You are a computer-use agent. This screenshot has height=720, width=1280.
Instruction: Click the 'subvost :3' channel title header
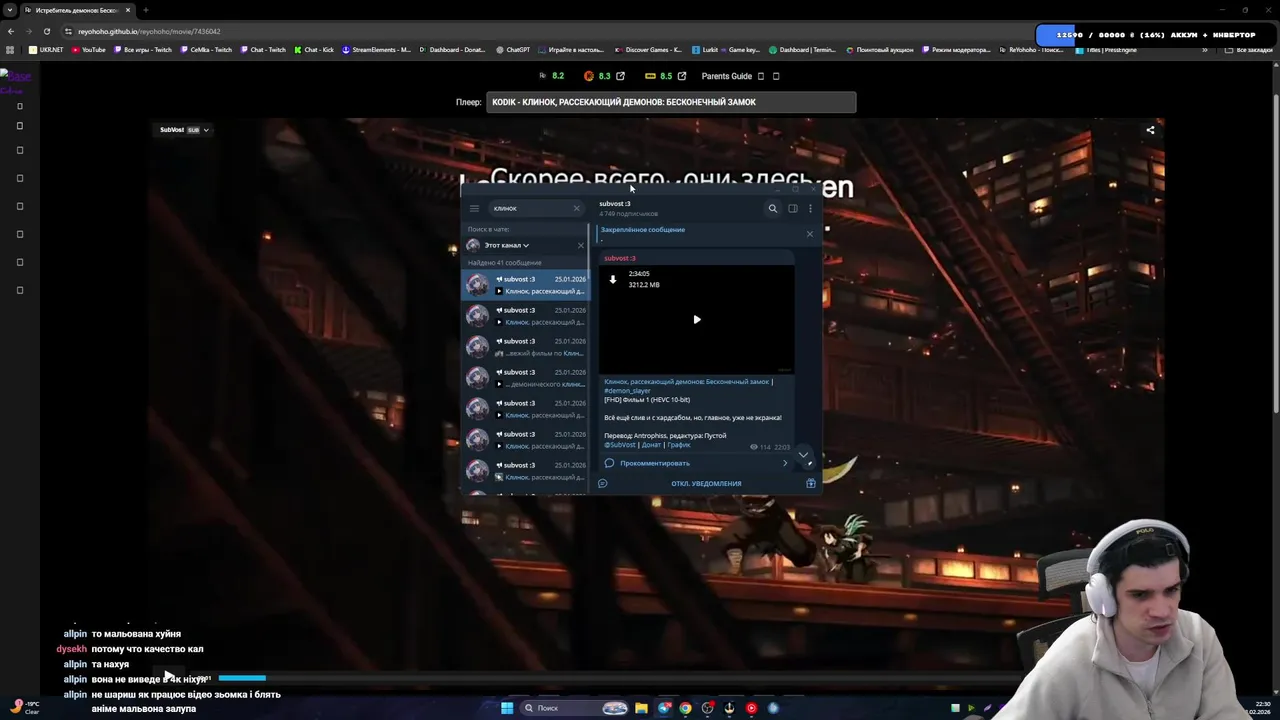615,204
